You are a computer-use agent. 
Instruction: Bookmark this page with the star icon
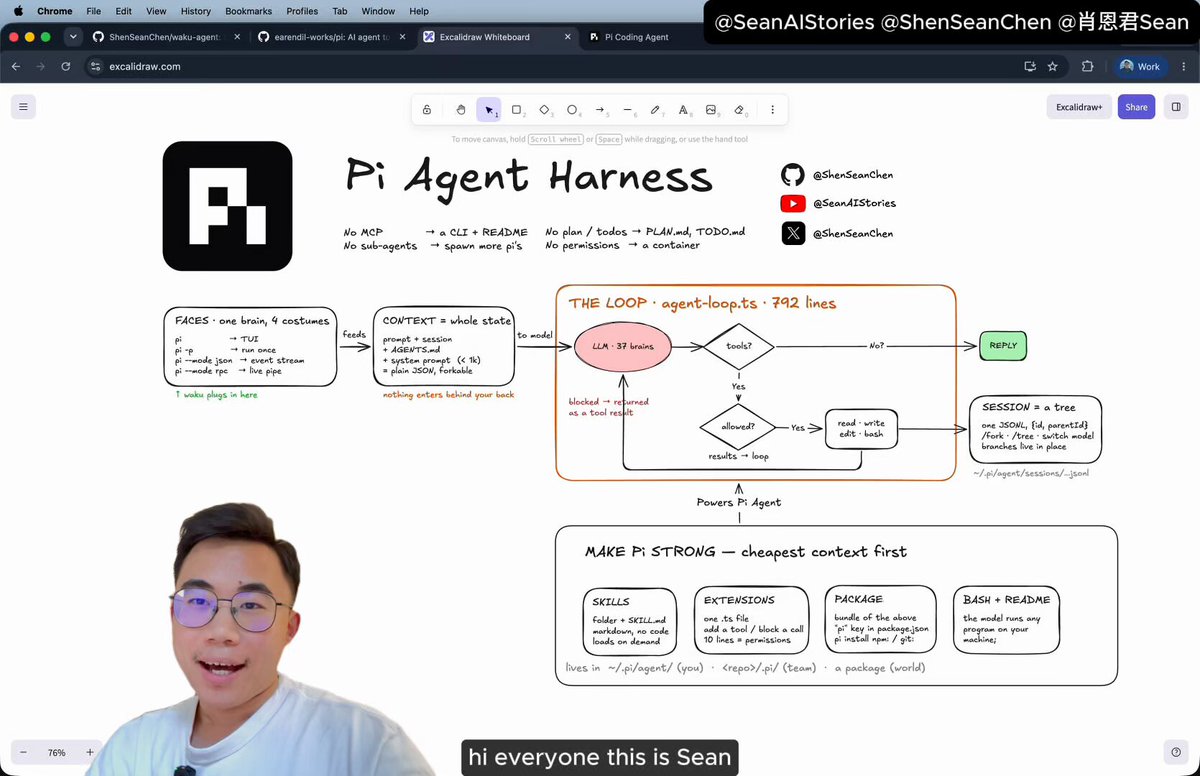click(1052, 66)
